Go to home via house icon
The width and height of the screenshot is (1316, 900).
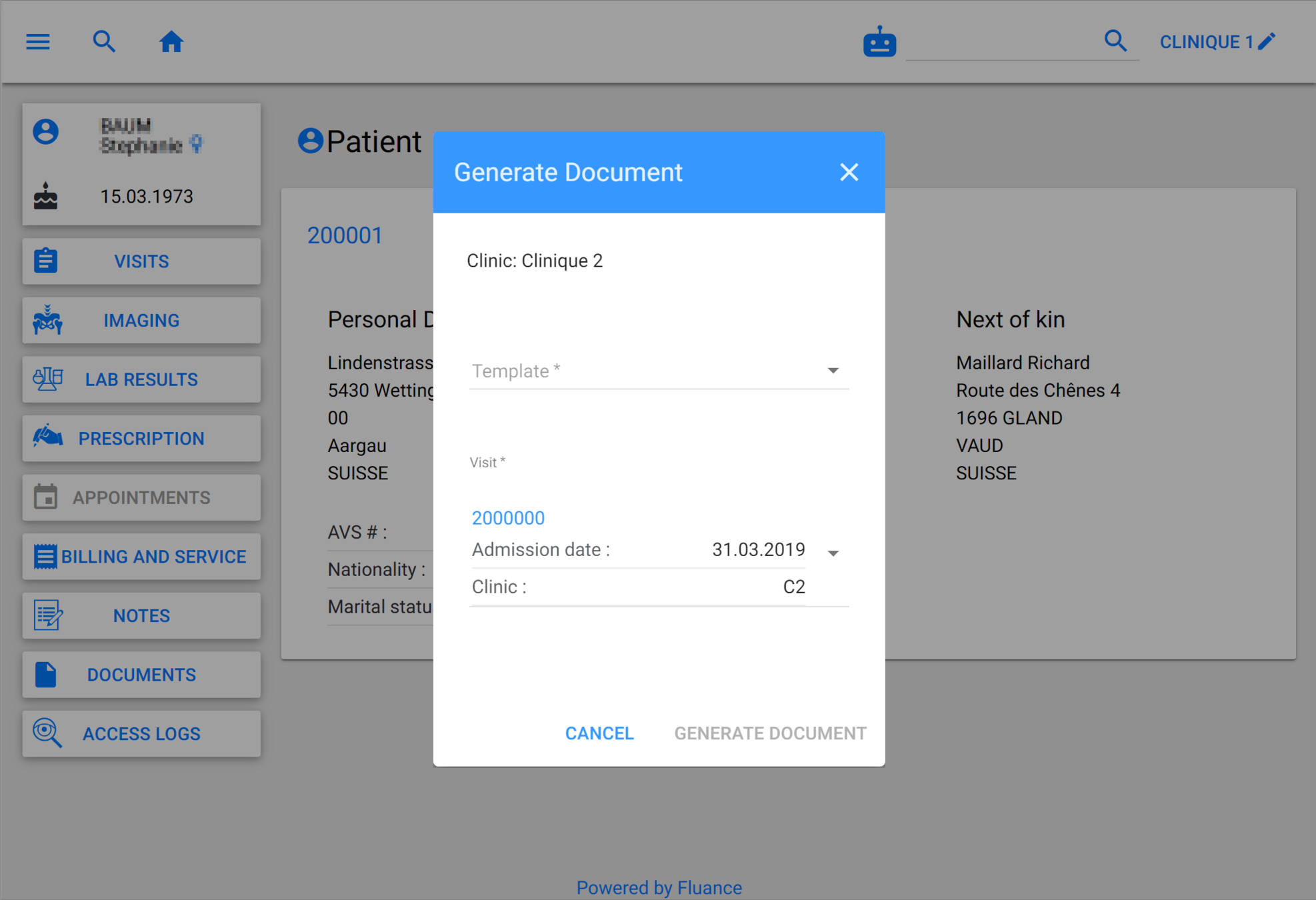(171, 42)
